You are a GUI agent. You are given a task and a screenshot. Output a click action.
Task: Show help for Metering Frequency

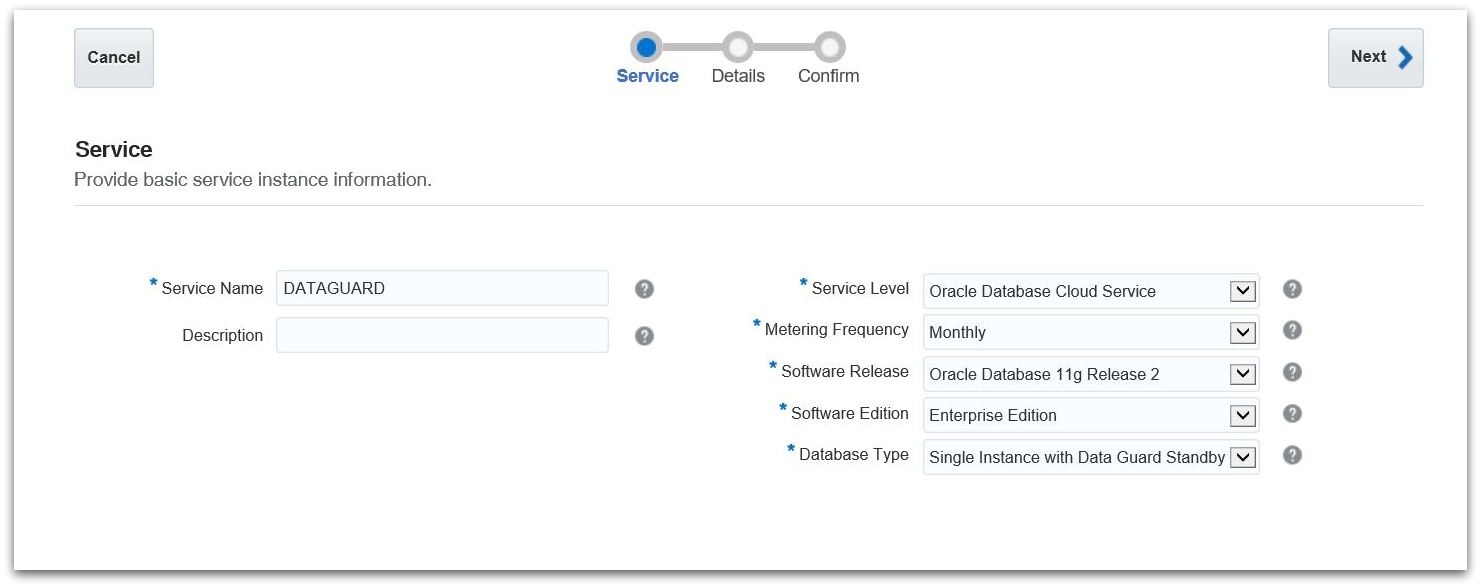1292,330
